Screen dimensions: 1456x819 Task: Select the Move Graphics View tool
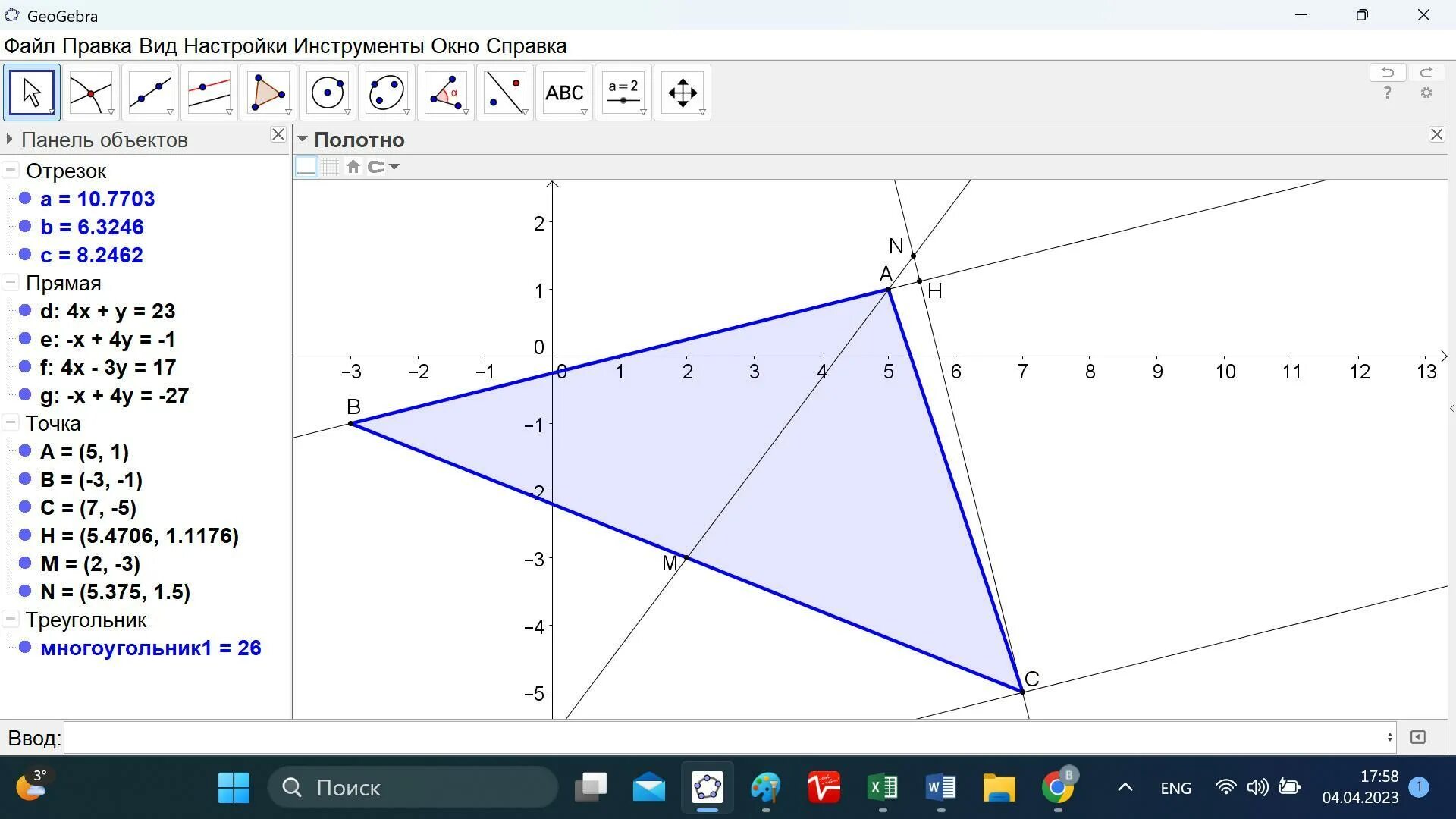(x=682, y=93)
